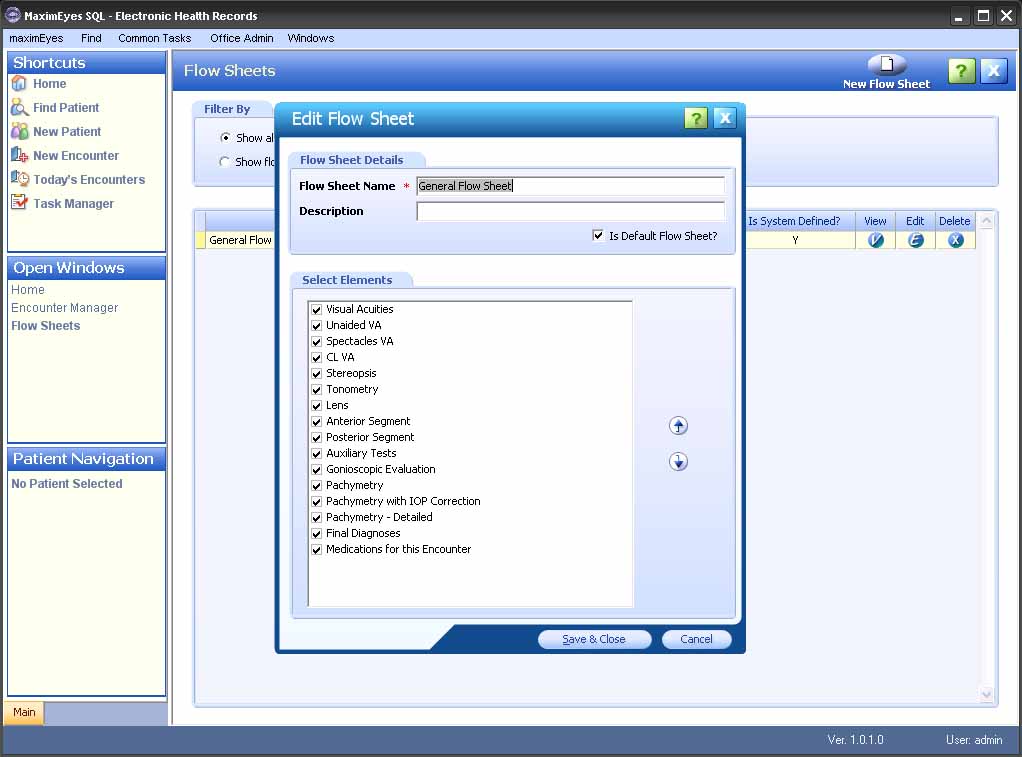Click scrollbar down arrow in flow sheets list

[x=986, y=695]
